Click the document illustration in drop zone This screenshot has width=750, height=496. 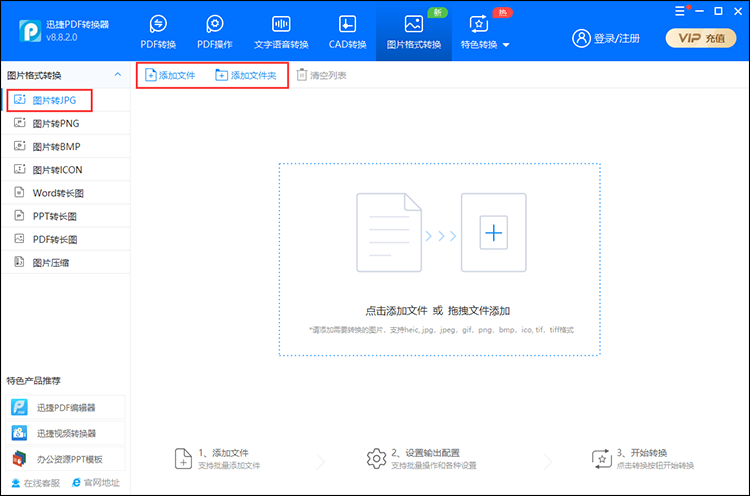click(389, 232)
